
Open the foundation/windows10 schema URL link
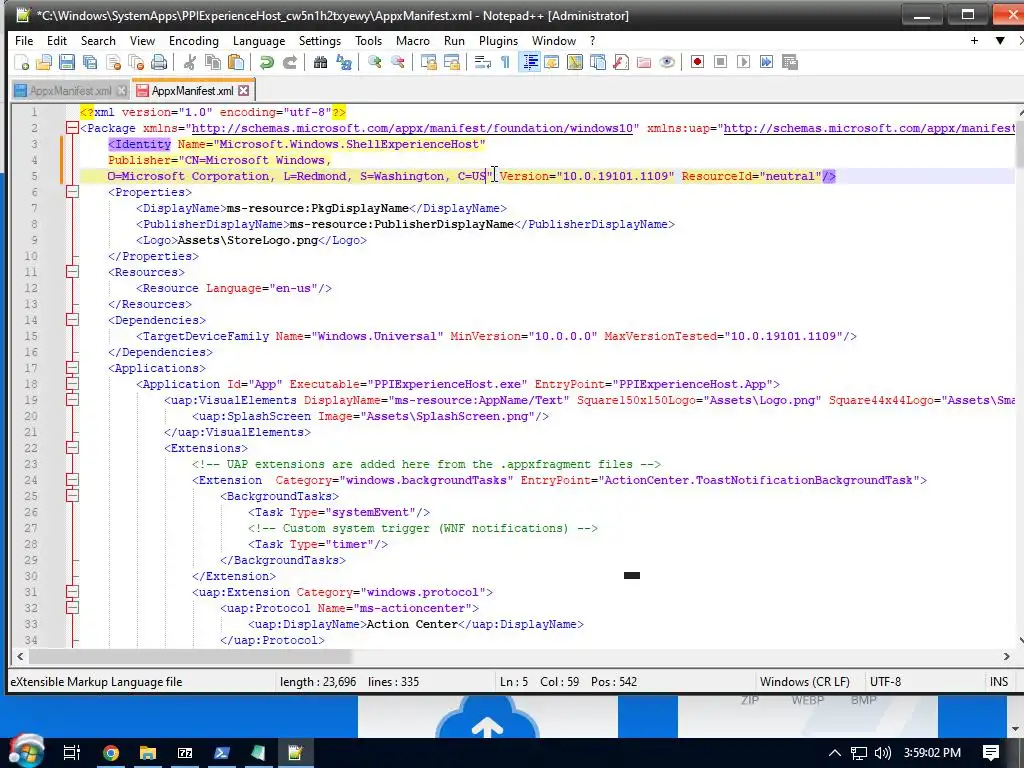tap(411, 129)
